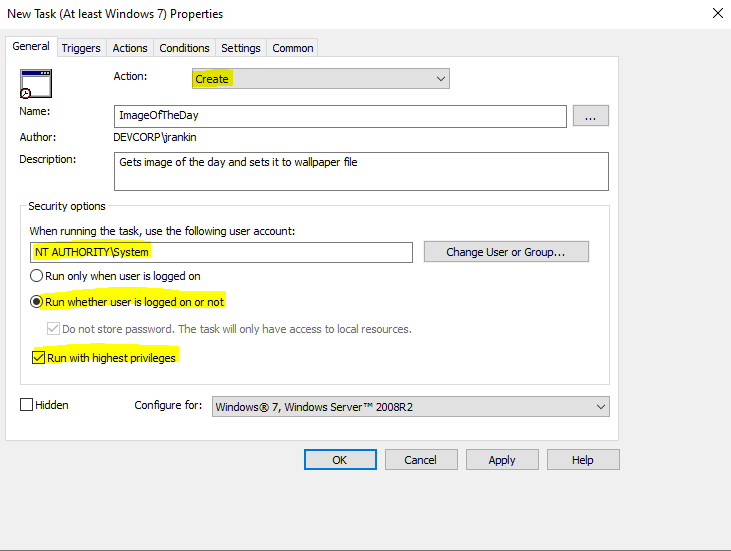731x551 pixels.
Task: Switch to the Common tab
Action: coord(292,48)
